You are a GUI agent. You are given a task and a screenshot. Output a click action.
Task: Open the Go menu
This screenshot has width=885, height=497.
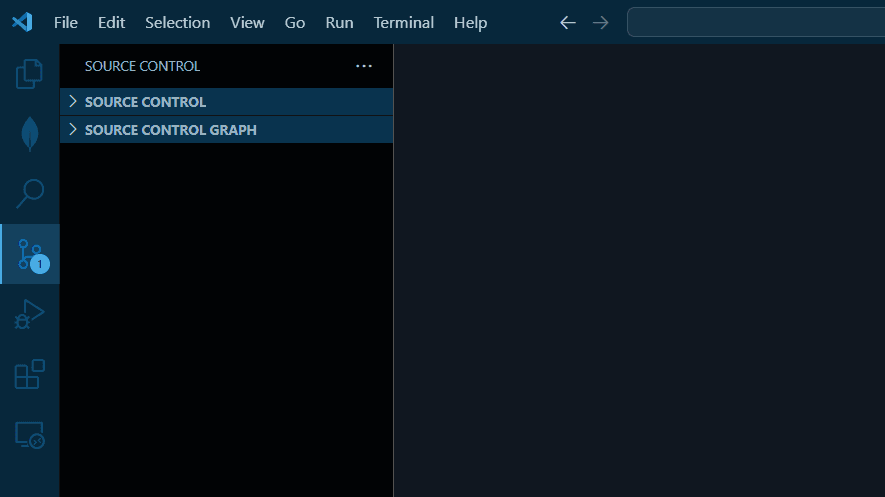point(295,23)
